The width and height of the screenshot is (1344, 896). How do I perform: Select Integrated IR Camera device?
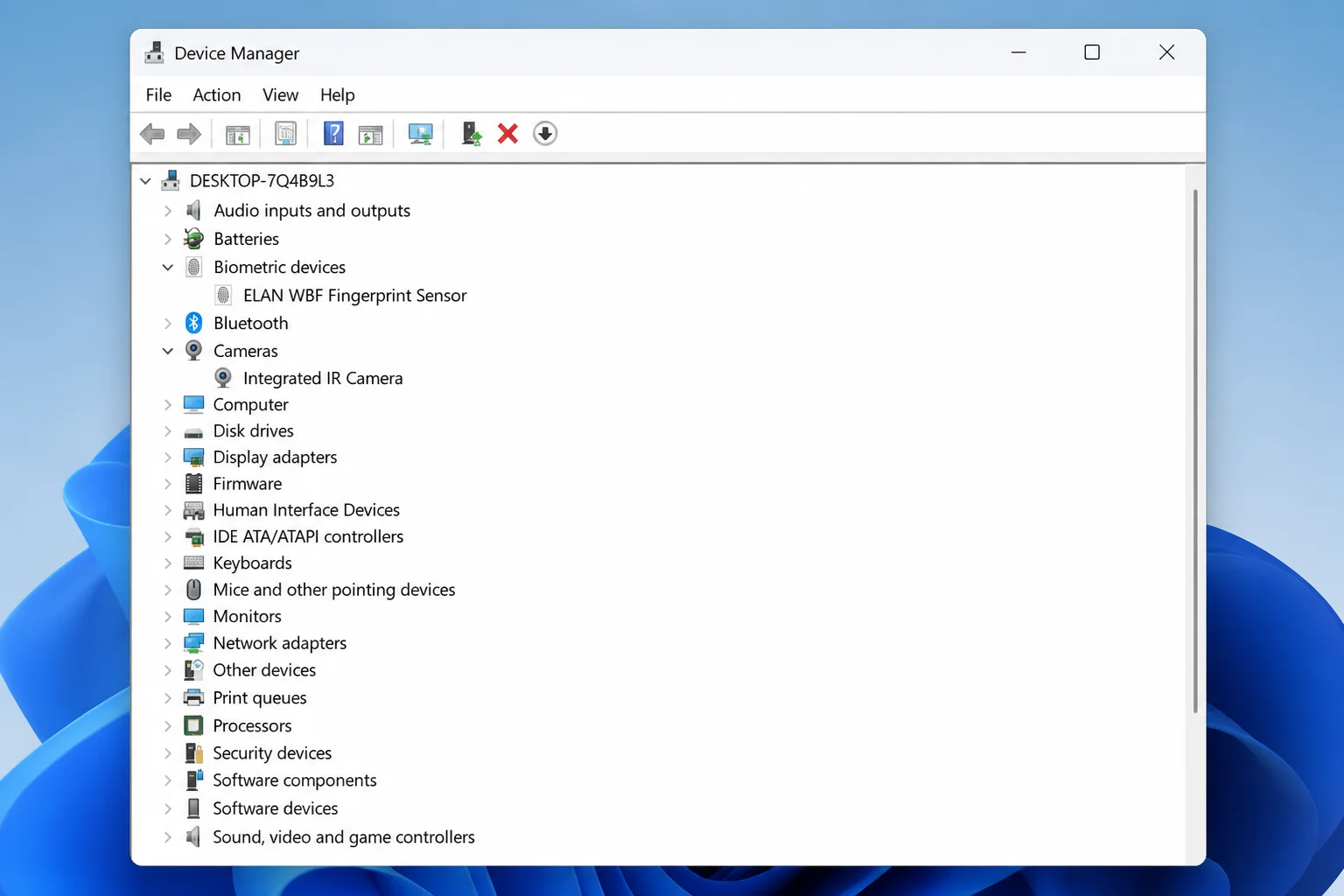(323, 378)
